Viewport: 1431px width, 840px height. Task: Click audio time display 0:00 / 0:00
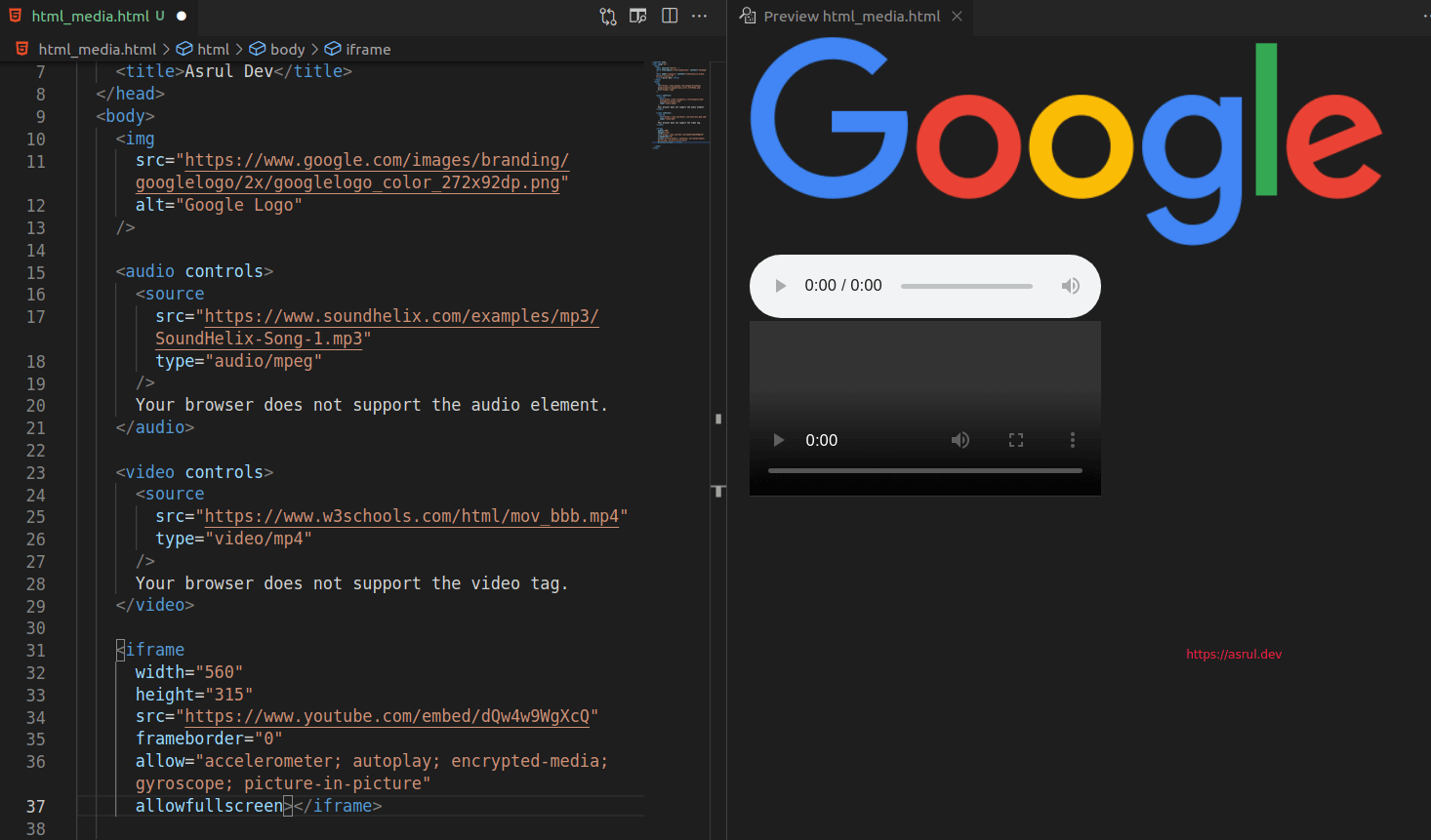843,285
